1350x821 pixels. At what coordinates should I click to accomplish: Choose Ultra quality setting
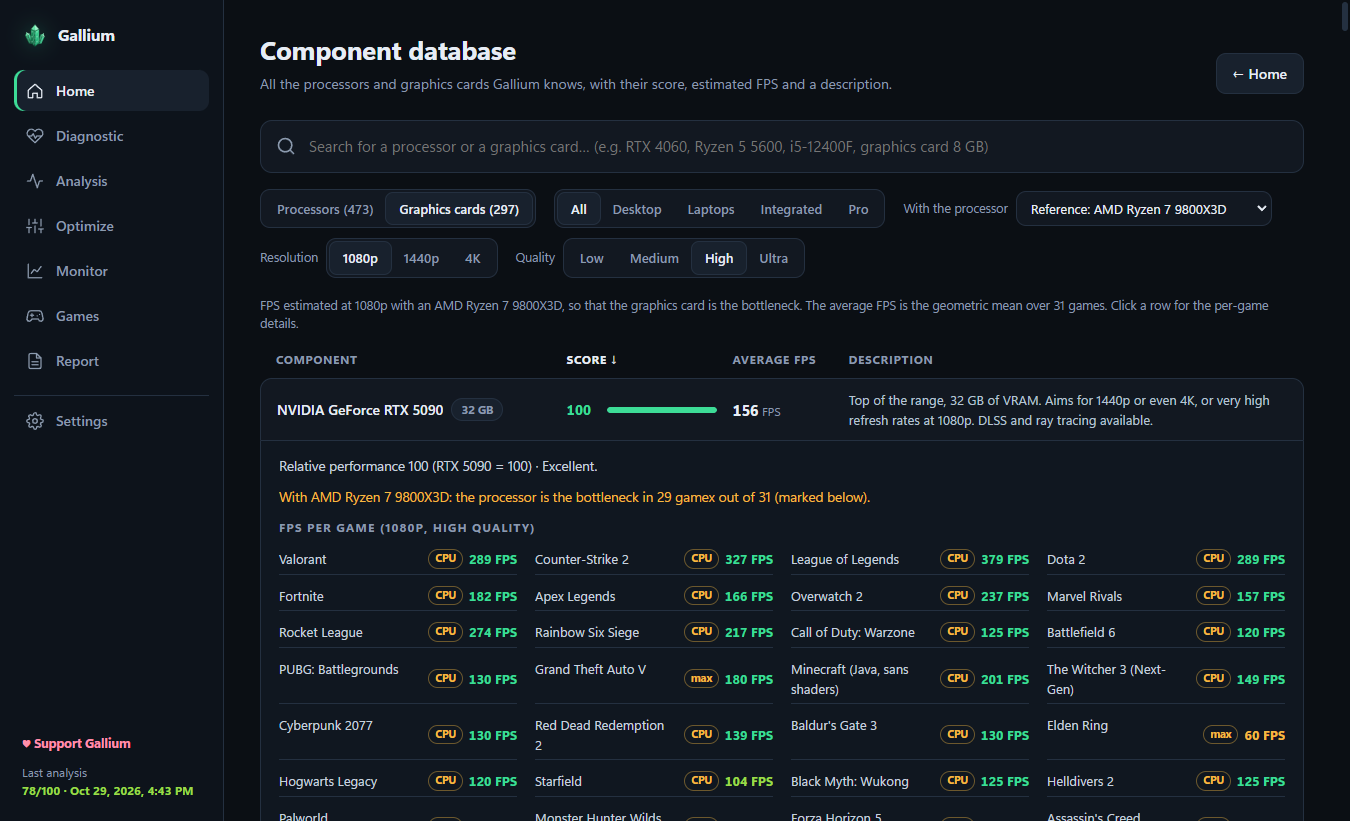[774, 258]
